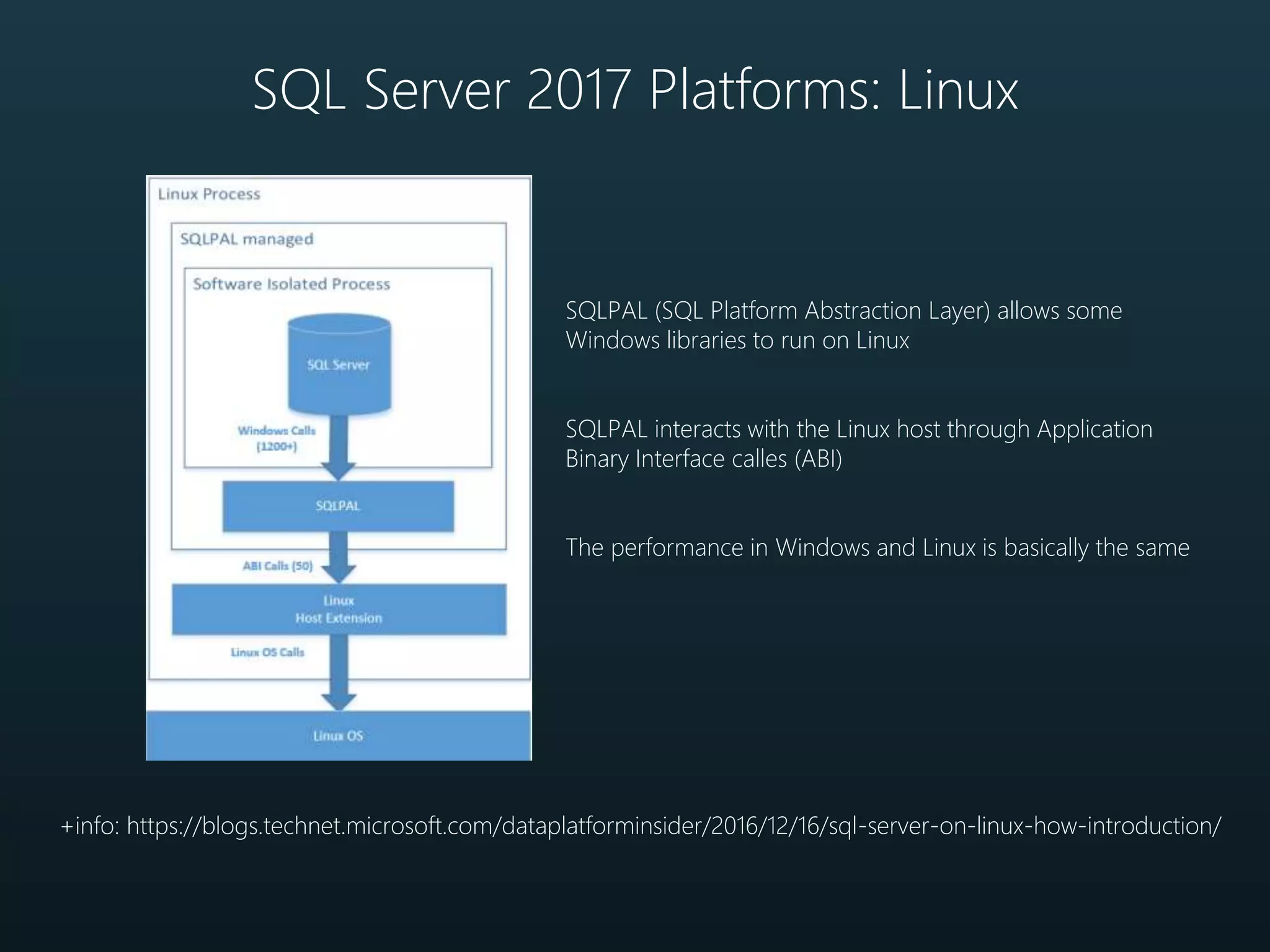Click the sentence about Windows and Linux performance

(x=877, y=548)
